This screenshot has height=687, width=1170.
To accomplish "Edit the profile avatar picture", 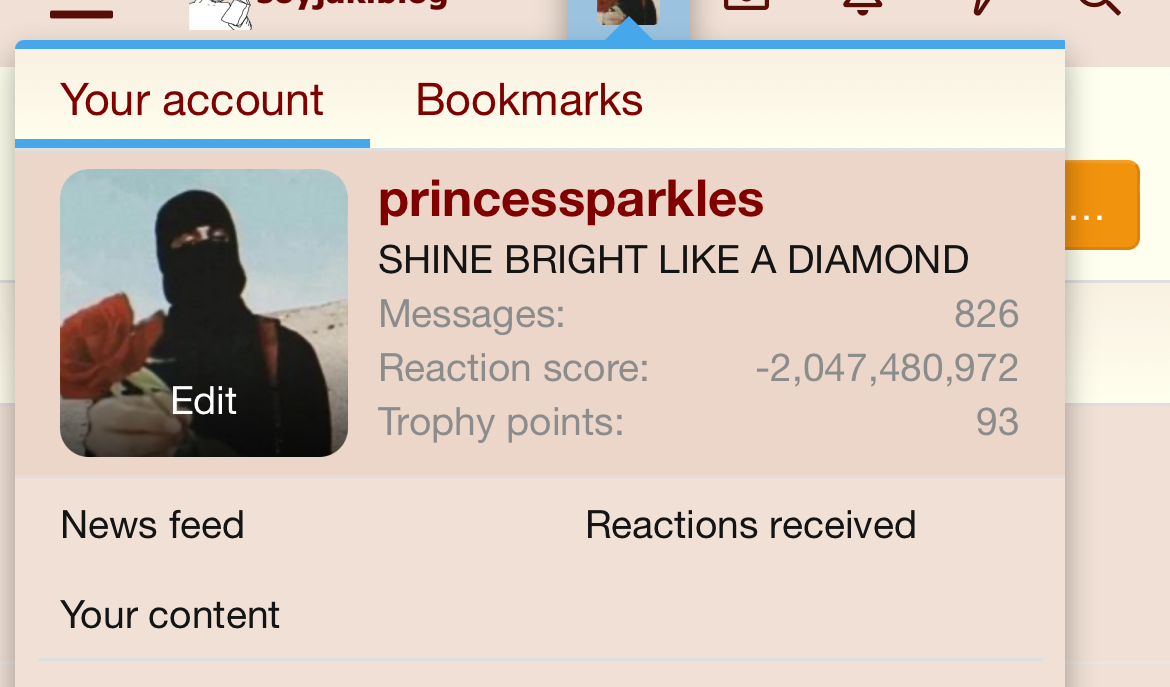I will click(204, 313).
